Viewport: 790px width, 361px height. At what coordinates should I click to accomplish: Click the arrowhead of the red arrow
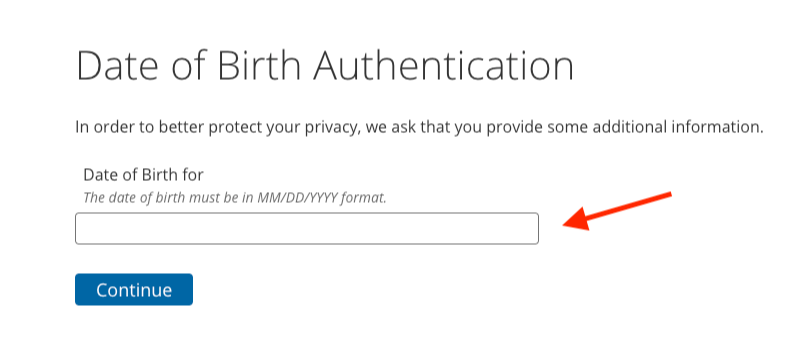577,220
